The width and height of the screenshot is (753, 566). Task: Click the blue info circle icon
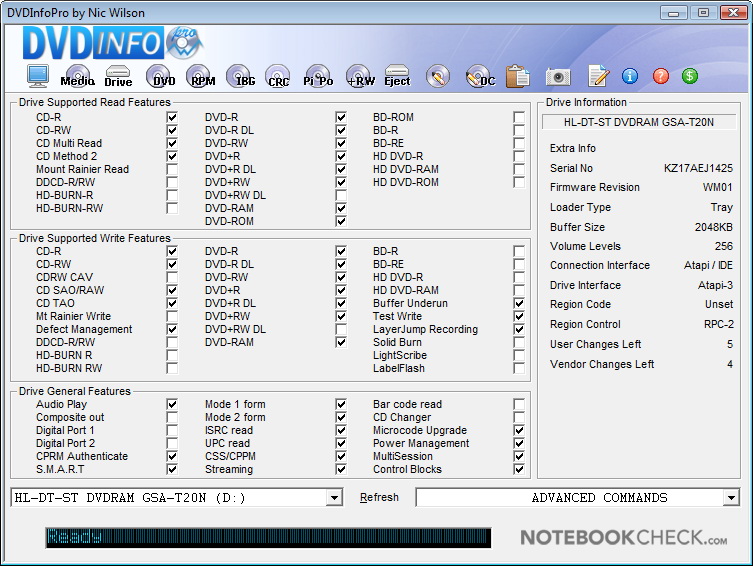630,76
